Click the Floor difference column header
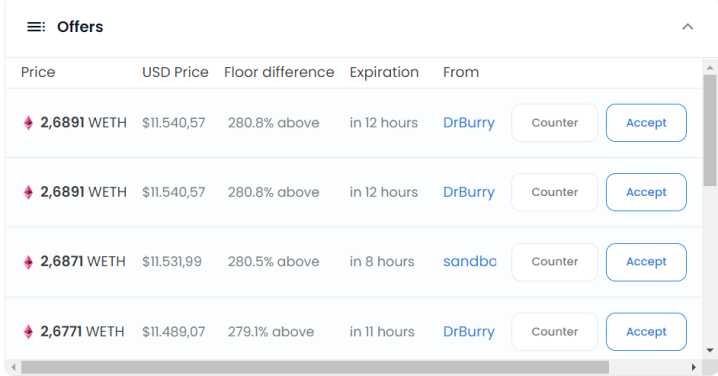Screen dimensions: 718x376 click(x=279, y=72)
